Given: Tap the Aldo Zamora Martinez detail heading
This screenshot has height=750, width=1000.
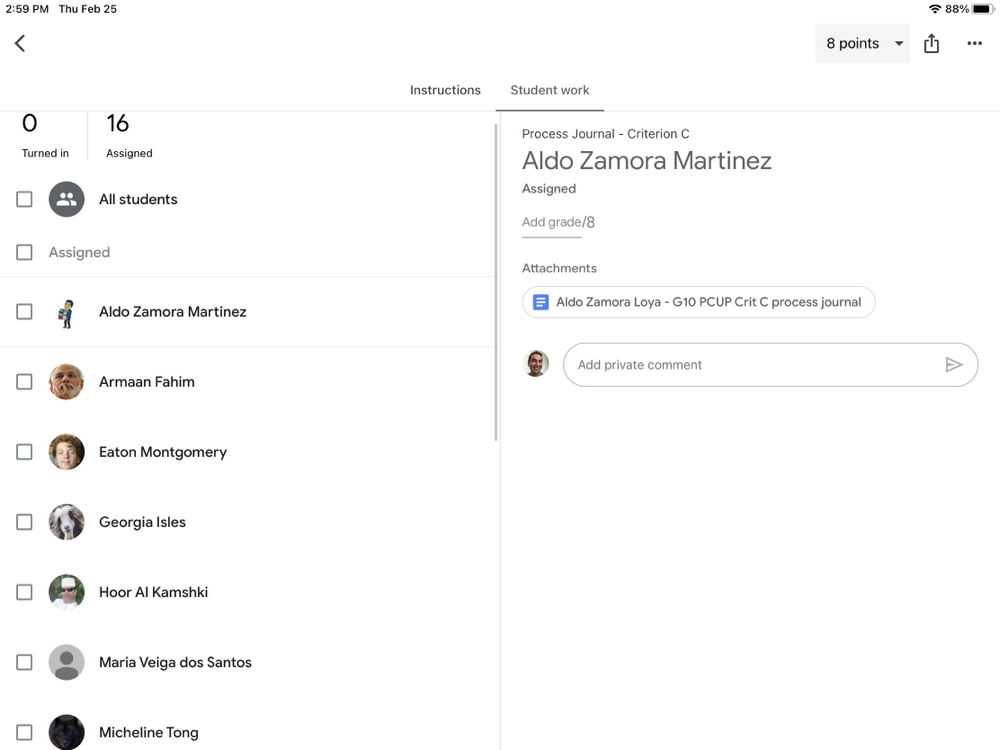Looking at the screenshot, I should click(x=647, y=161).
